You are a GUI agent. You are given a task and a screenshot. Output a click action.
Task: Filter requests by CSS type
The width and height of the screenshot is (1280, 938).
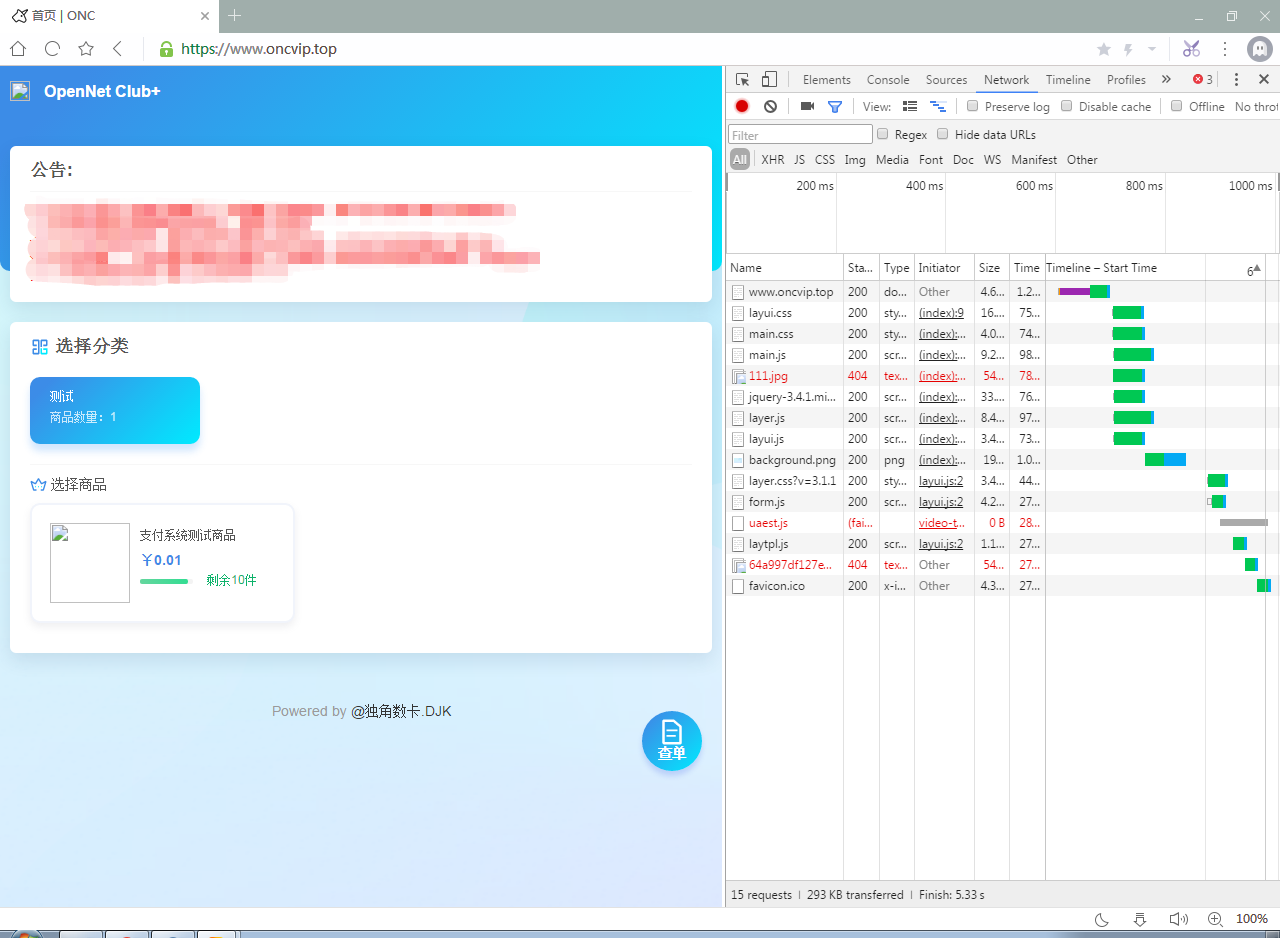coord(825,160)
